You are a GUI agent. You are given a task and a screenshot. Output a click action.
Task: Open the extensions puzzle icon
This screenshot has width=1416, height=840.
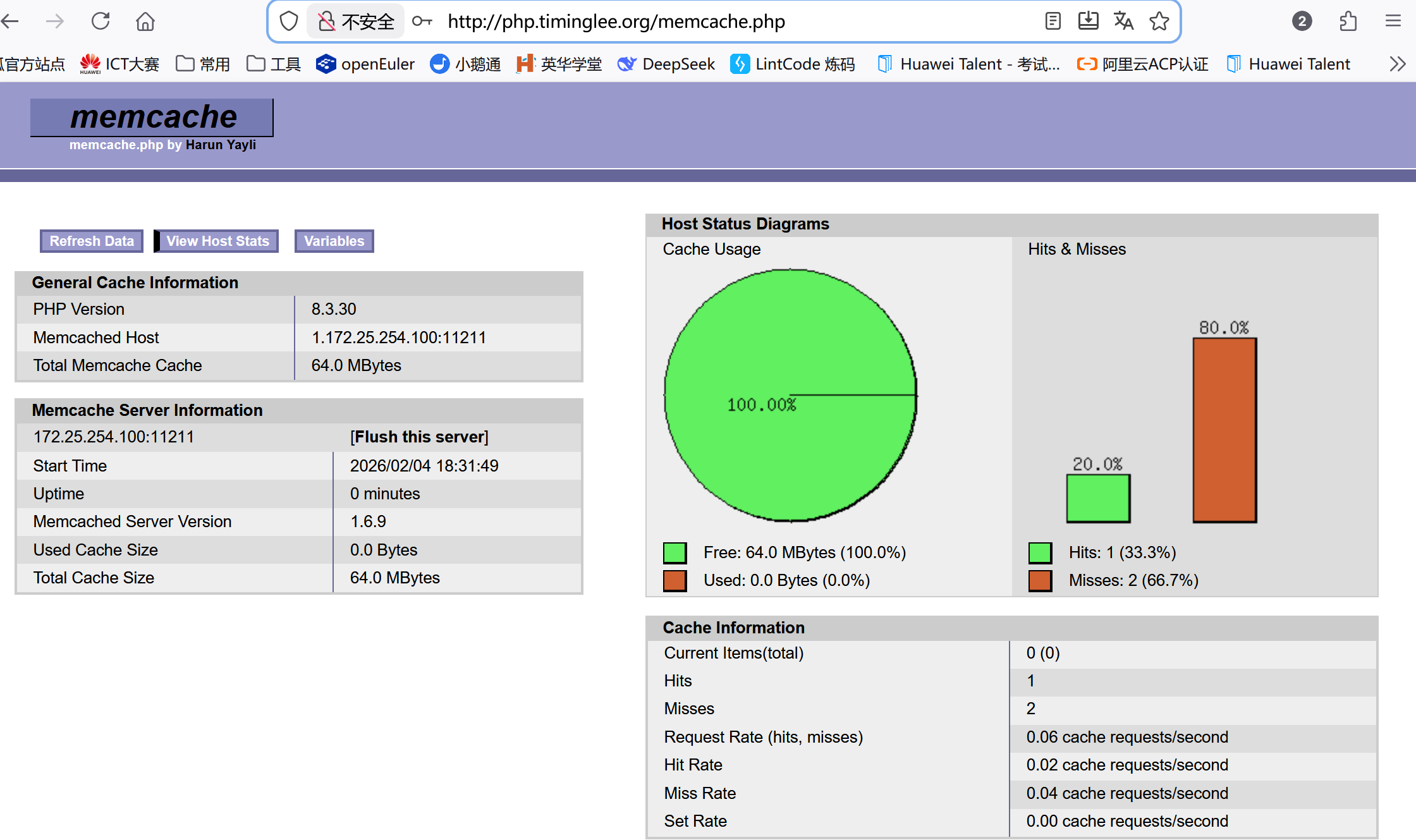click(1348, 21)
